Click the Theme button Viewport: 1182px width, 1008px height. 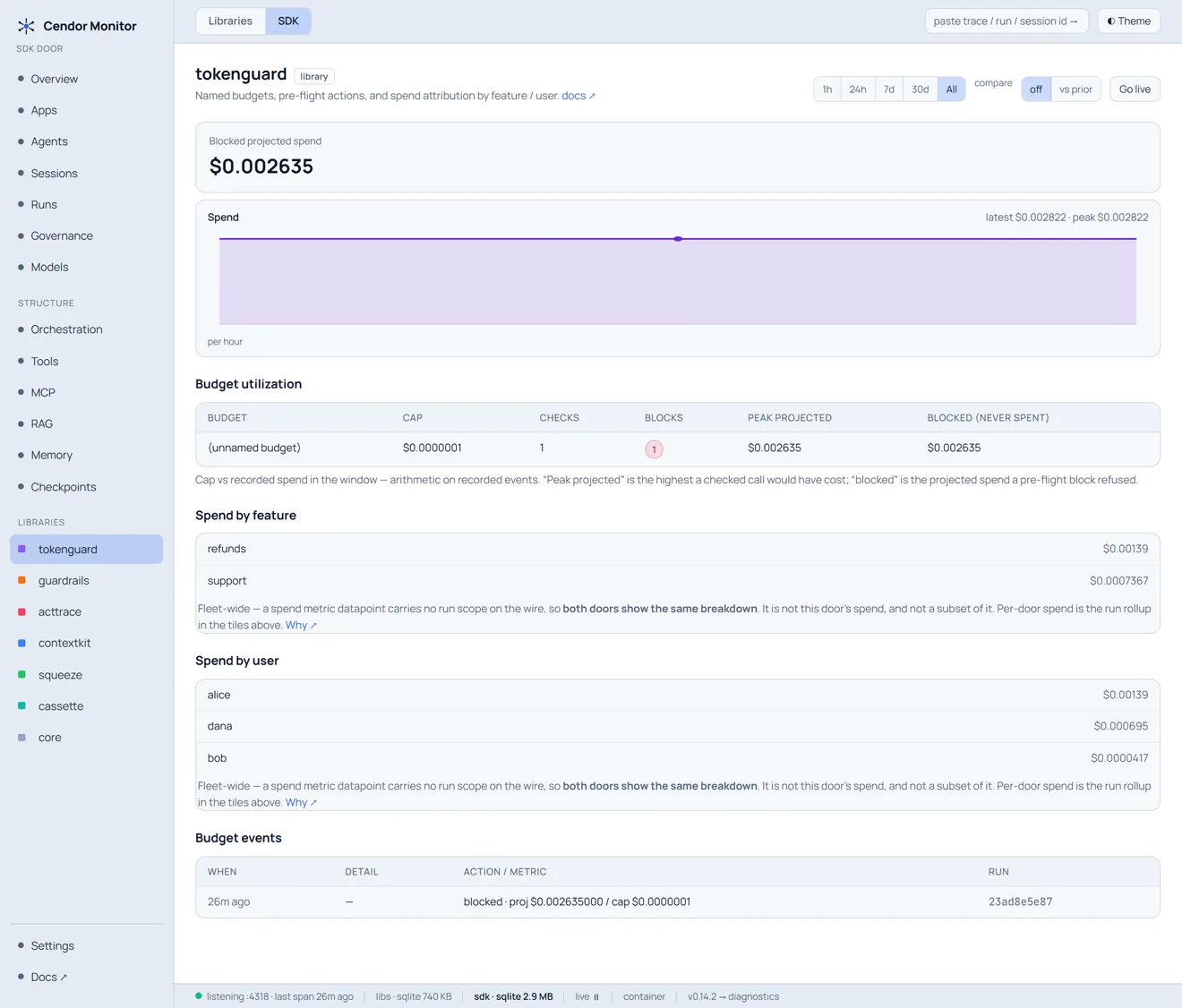tap(1128, 21)
